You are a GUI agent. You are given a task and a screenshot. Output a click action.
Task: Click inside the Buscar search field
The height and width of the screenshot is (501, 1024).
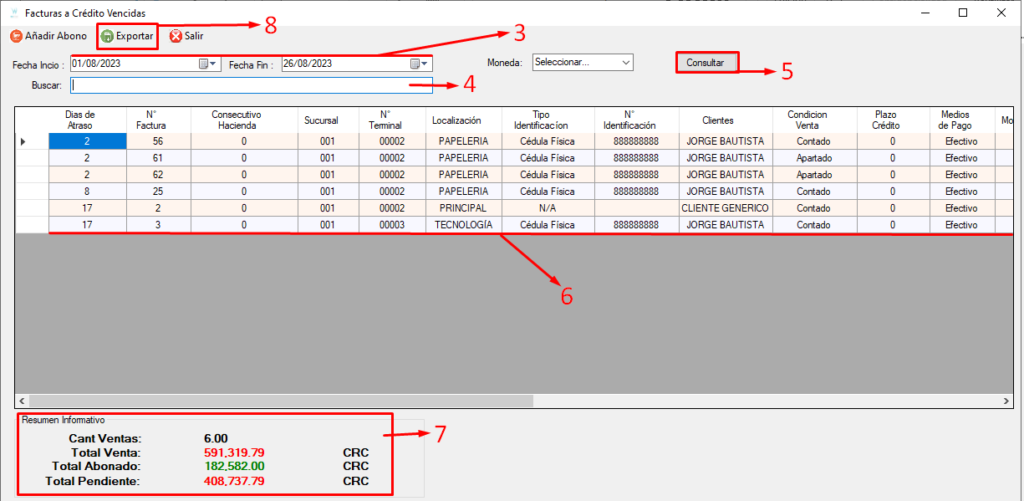250,86
